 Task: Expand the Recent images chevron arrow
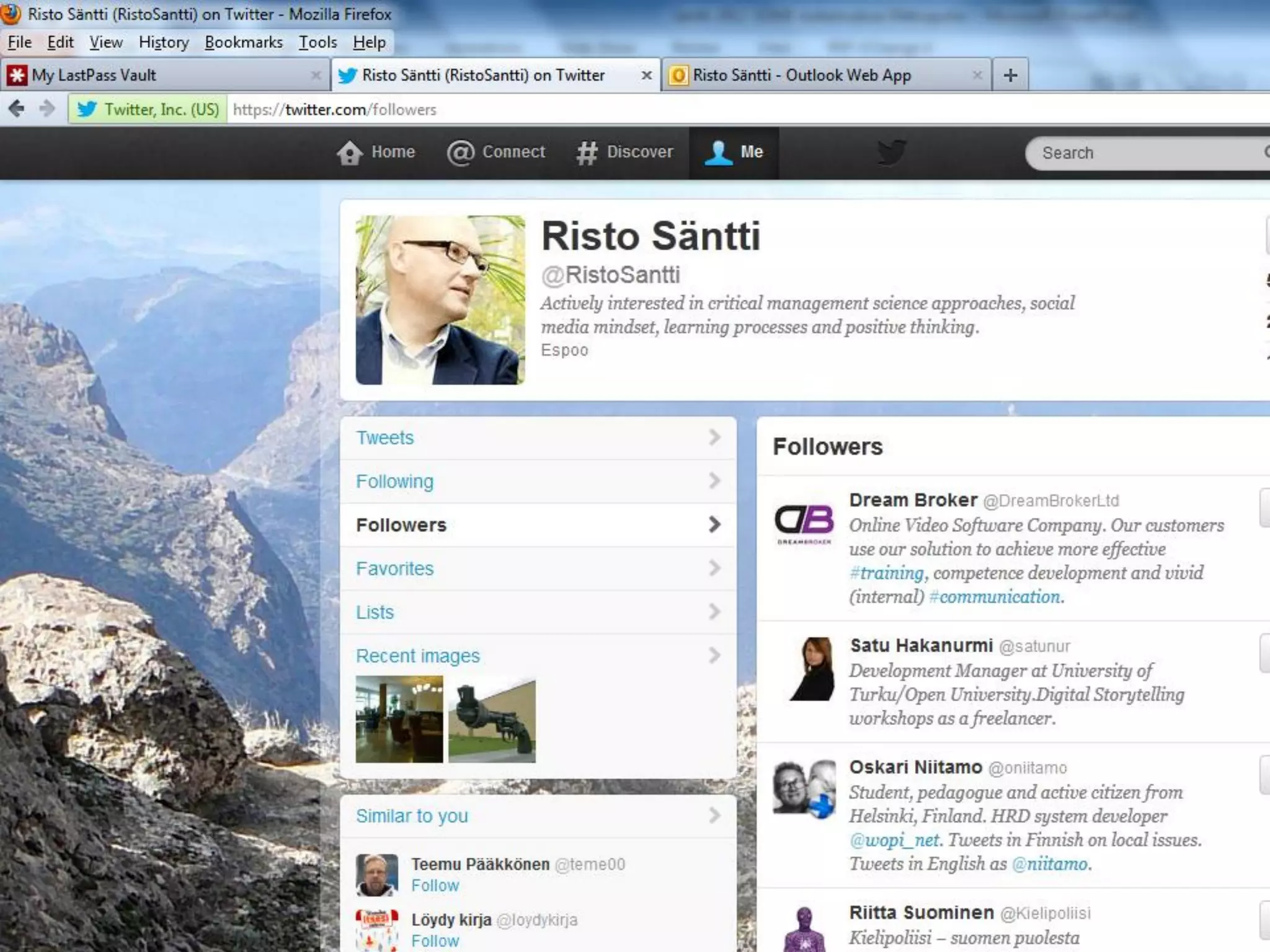pyautogui.click(x=714, y=655)
